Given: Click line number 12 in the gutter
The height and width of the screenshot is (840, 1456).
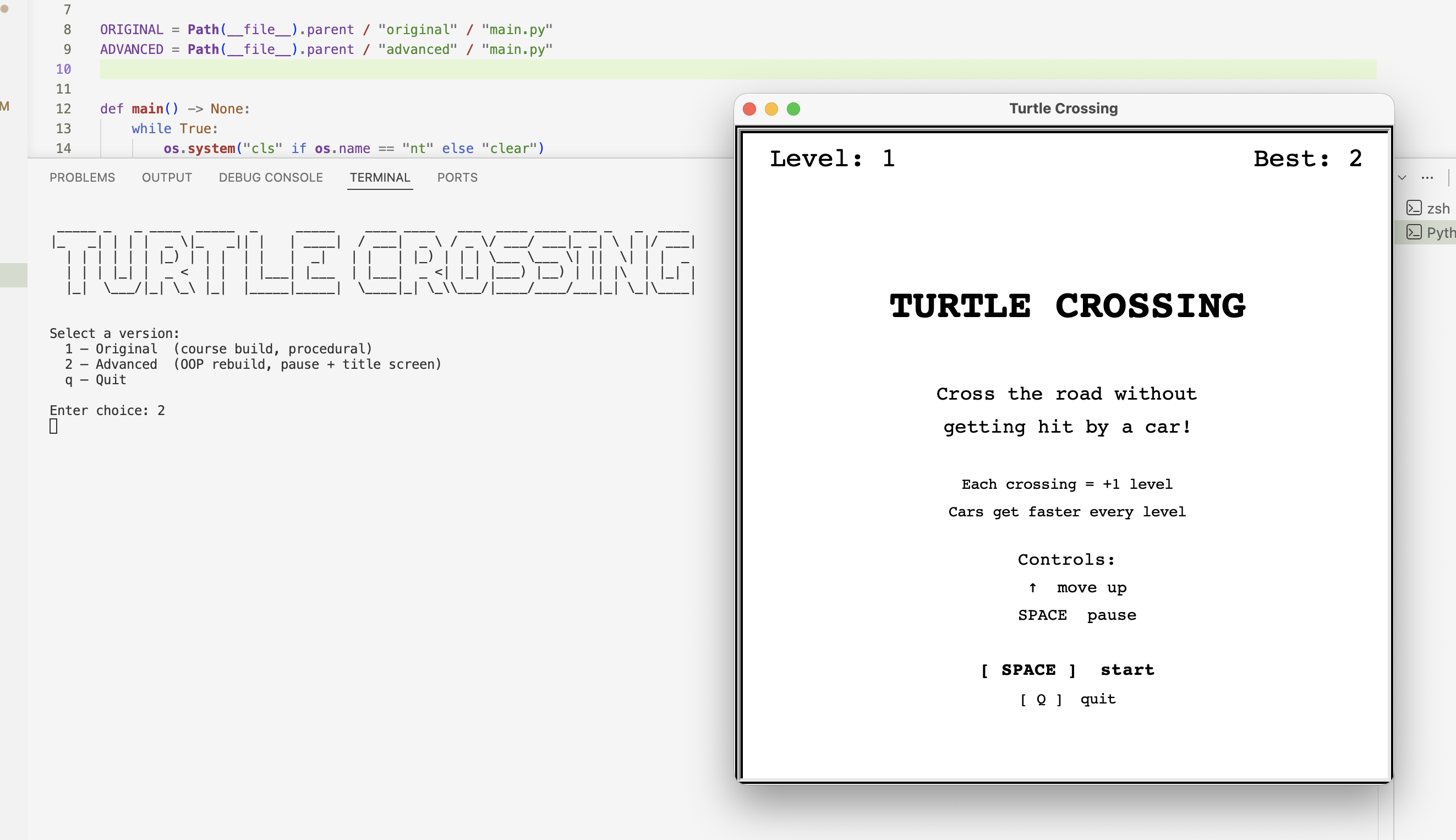Looking at the screenshot, I should [63, 108].
